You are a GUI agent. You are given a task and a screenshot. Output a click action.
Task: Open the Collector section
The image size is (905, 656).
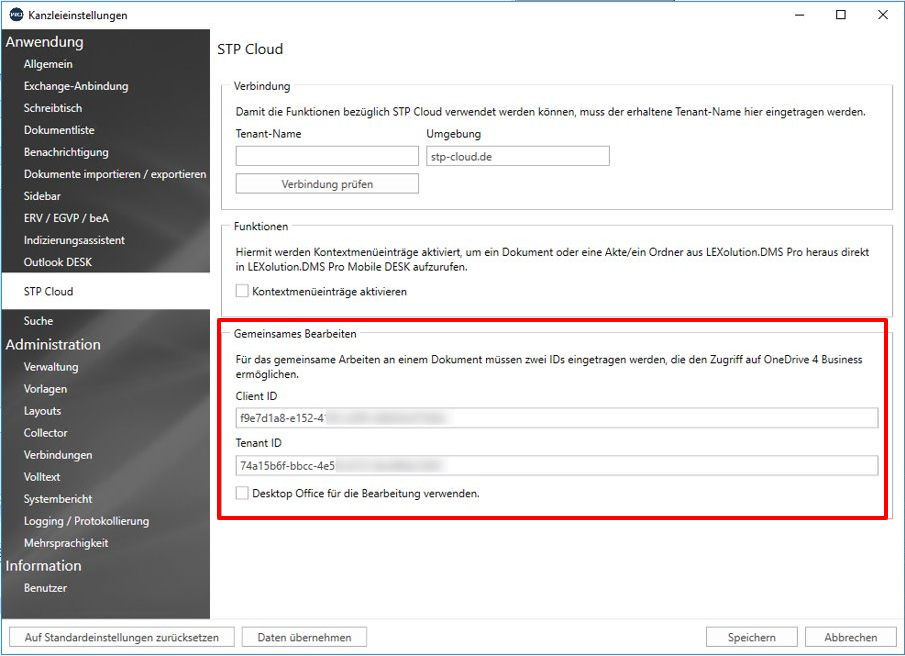point(45,433)
